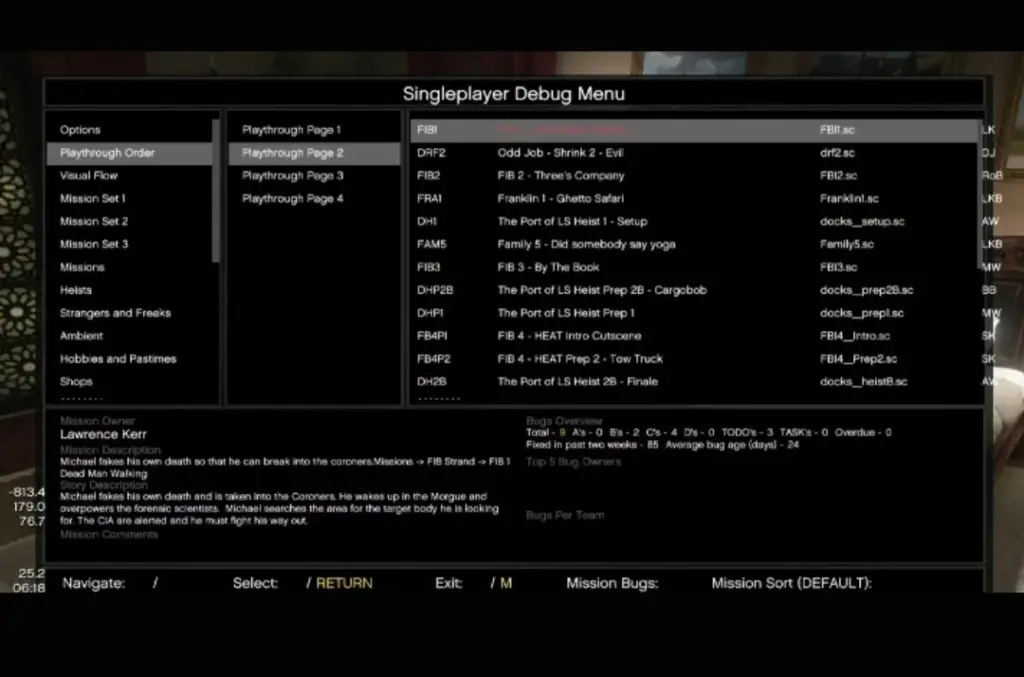Click the Story Description label
This screenshot has height=677, width=1024.
(104, 485)
